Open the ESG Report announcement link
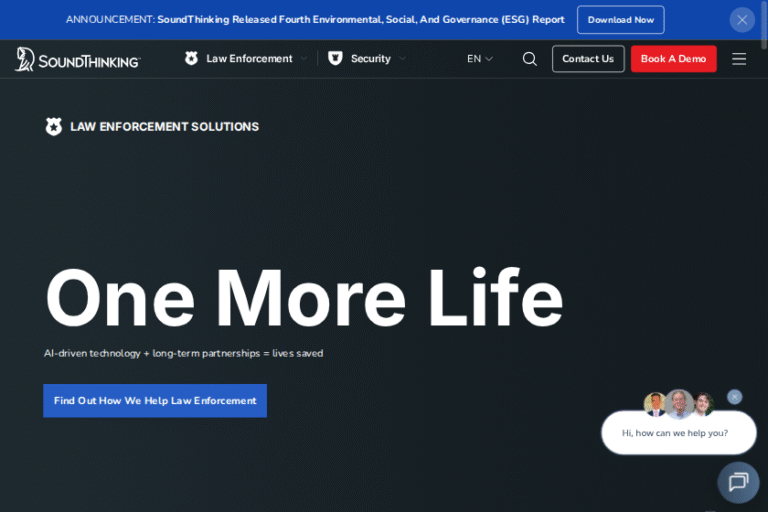 click(x=360, y=20)
